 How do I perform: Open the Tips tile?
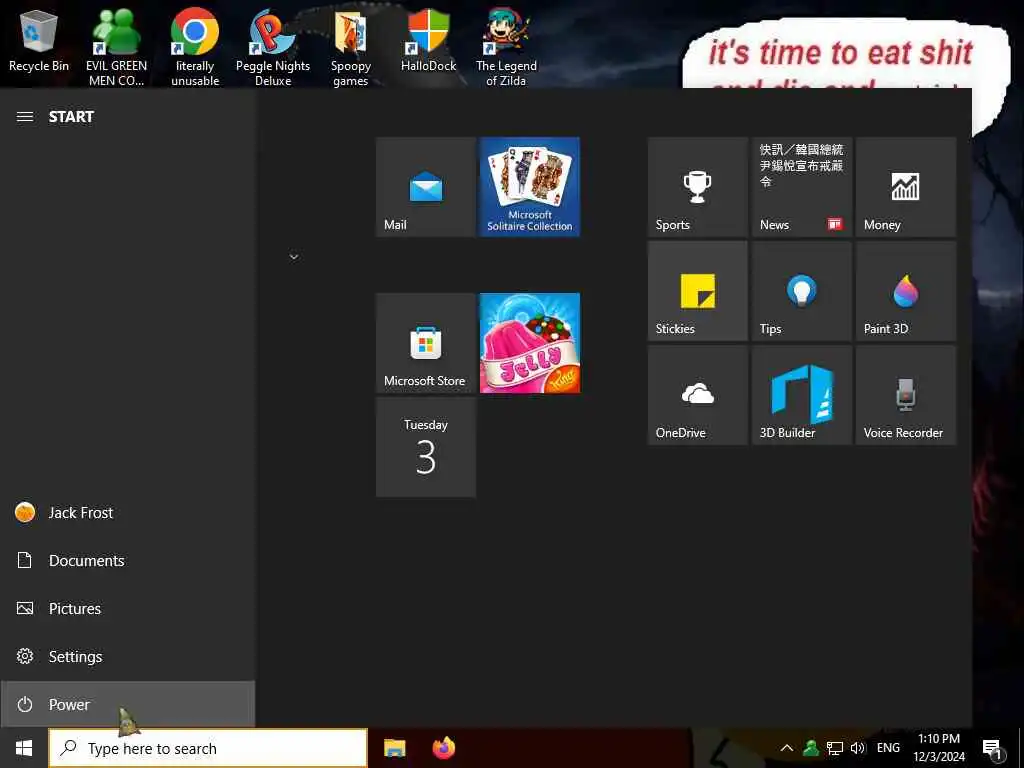801,291
